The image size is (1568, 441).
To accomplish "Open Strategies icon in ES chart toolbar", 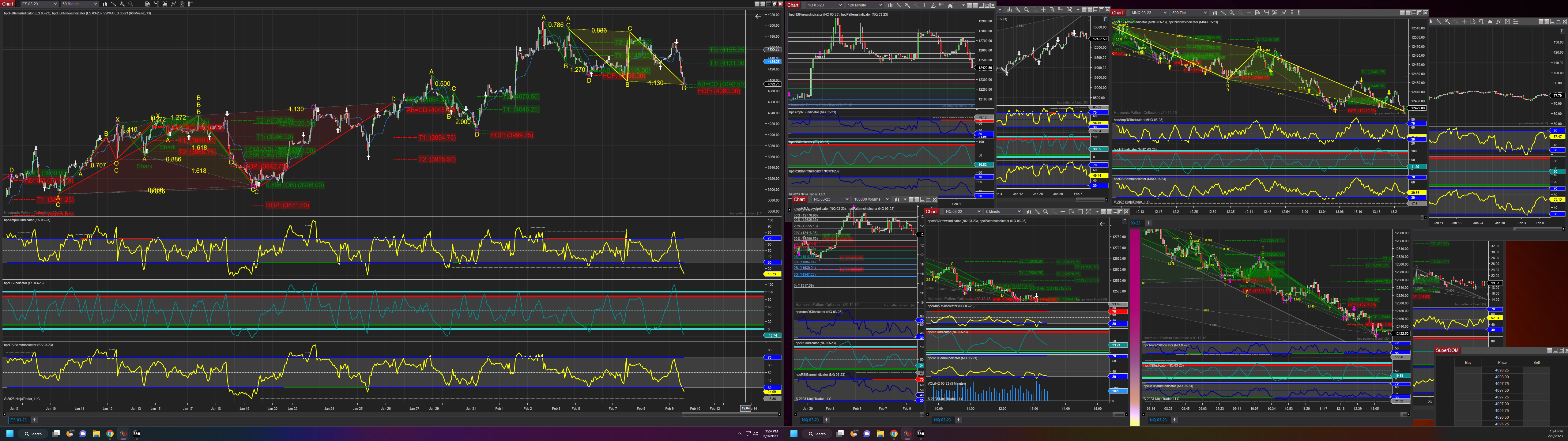I will click(x=182, y=4).
